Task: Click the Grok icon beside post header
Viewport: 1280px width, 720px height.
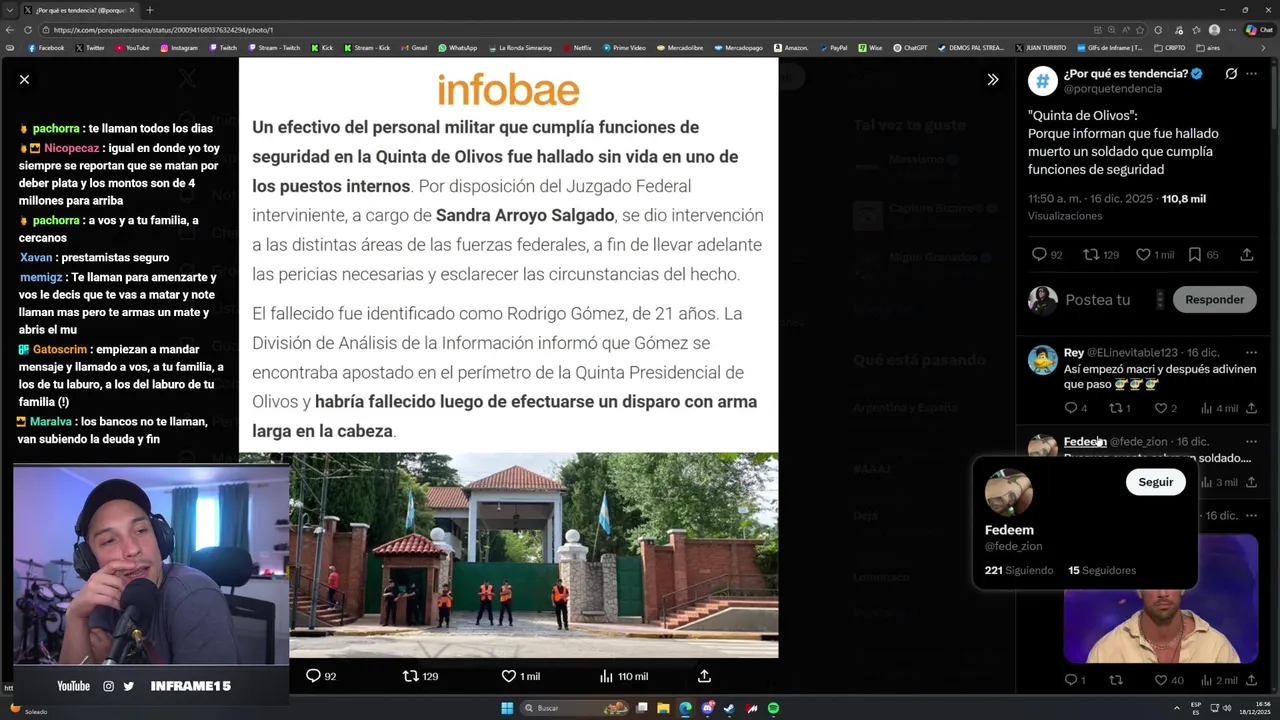Action: click(x=1231, y=74)
